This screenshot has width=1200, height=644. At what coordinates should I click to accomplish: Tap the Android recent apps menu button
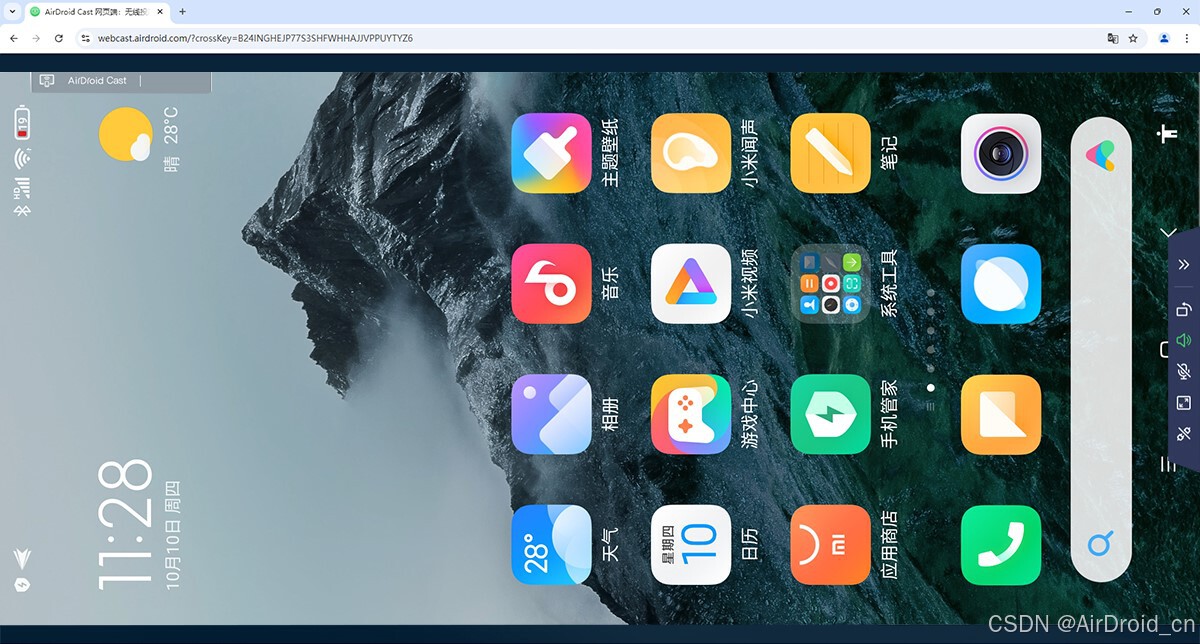tap(1167, 464)
